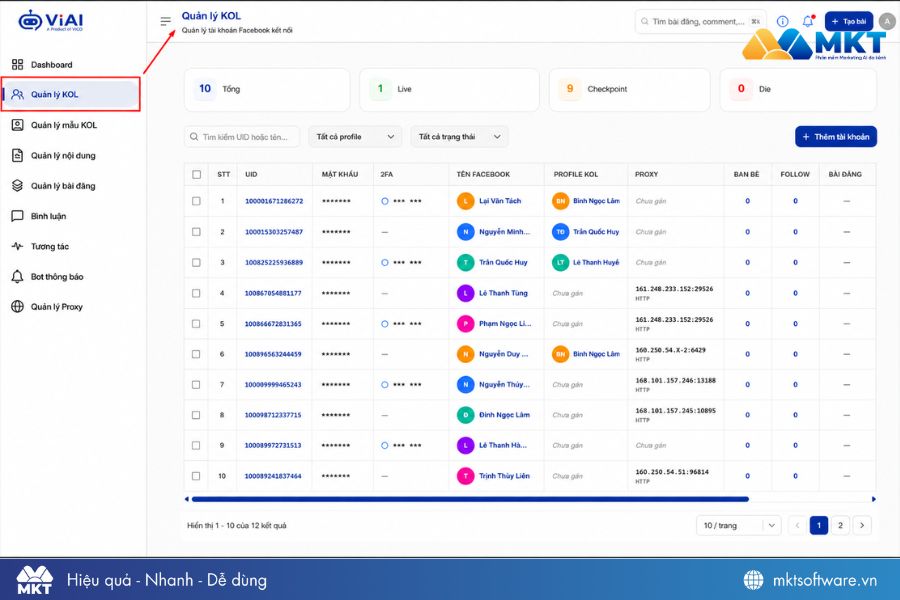Click scroll-left arrow of horizontal scrollbar
The image size is (900, 600).
click(x=187, y=499)
